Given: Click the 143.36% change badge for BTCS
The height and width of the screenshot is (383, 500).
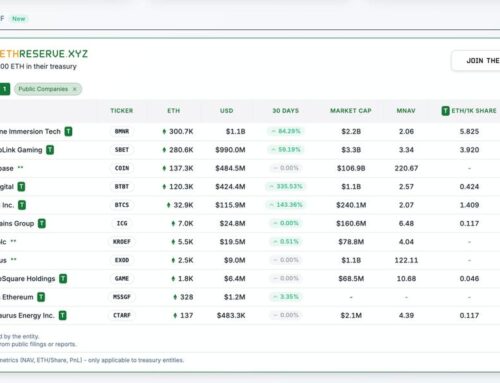Looking at the screenshot, I should (286, 205).
